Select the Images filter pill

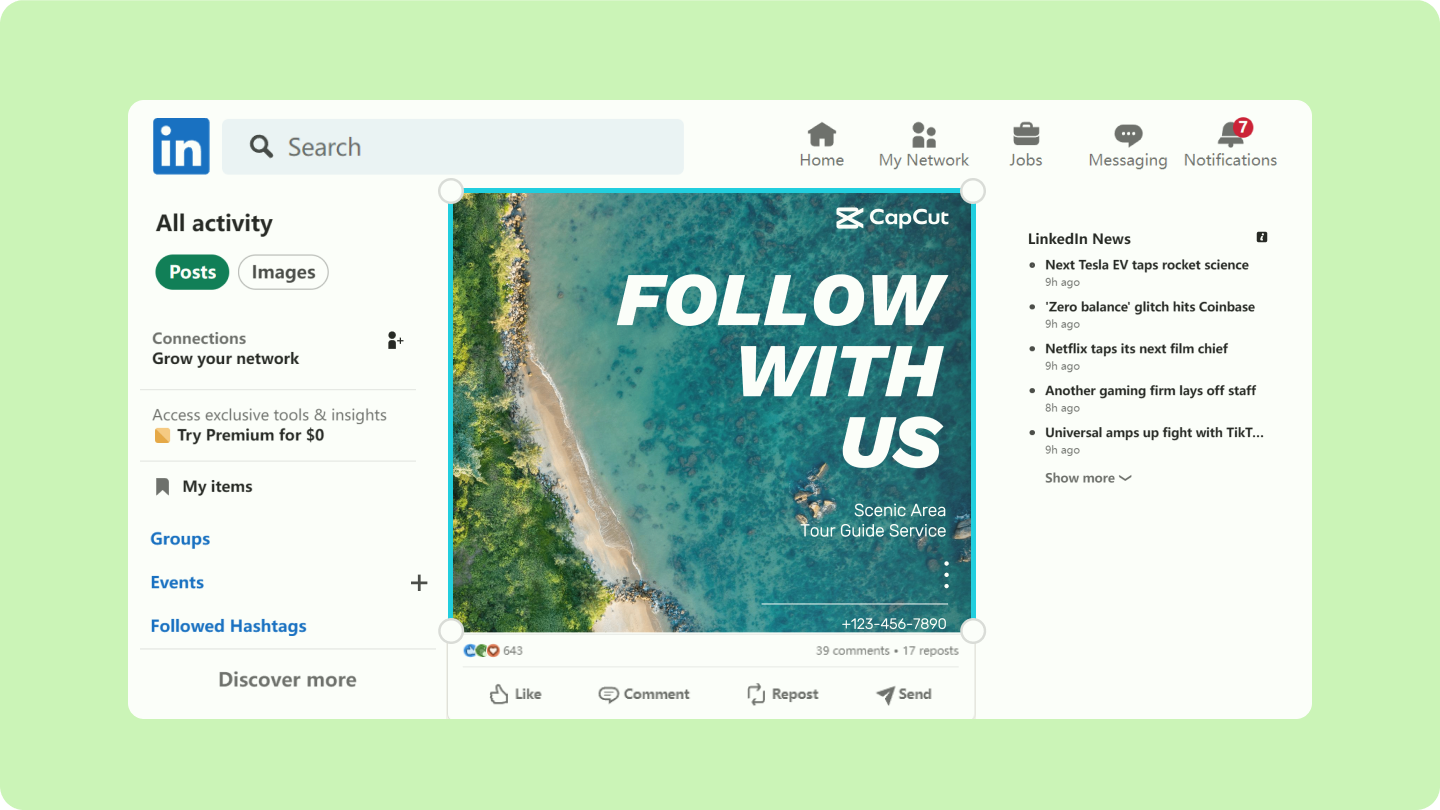point(283,272)
